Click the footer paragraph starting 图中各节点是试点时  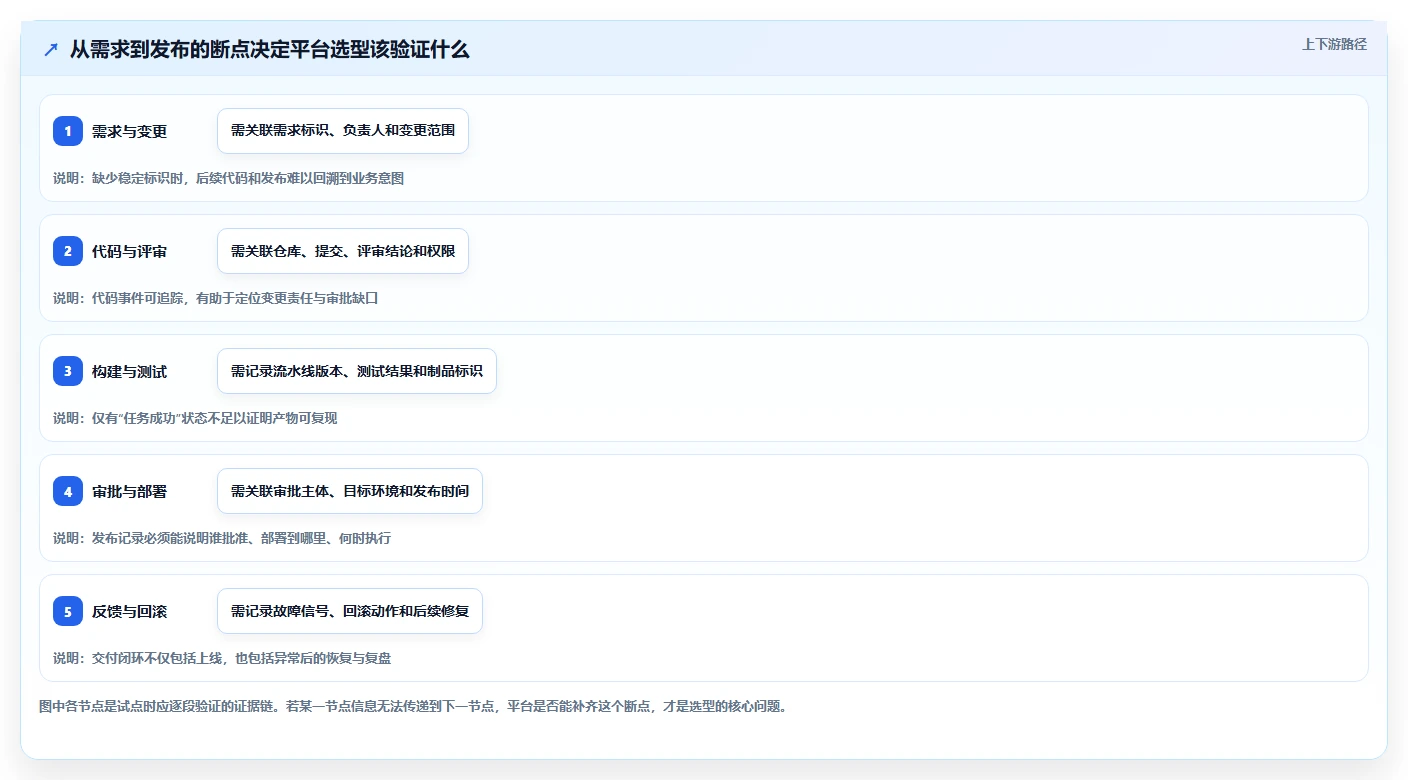[413, 706]
